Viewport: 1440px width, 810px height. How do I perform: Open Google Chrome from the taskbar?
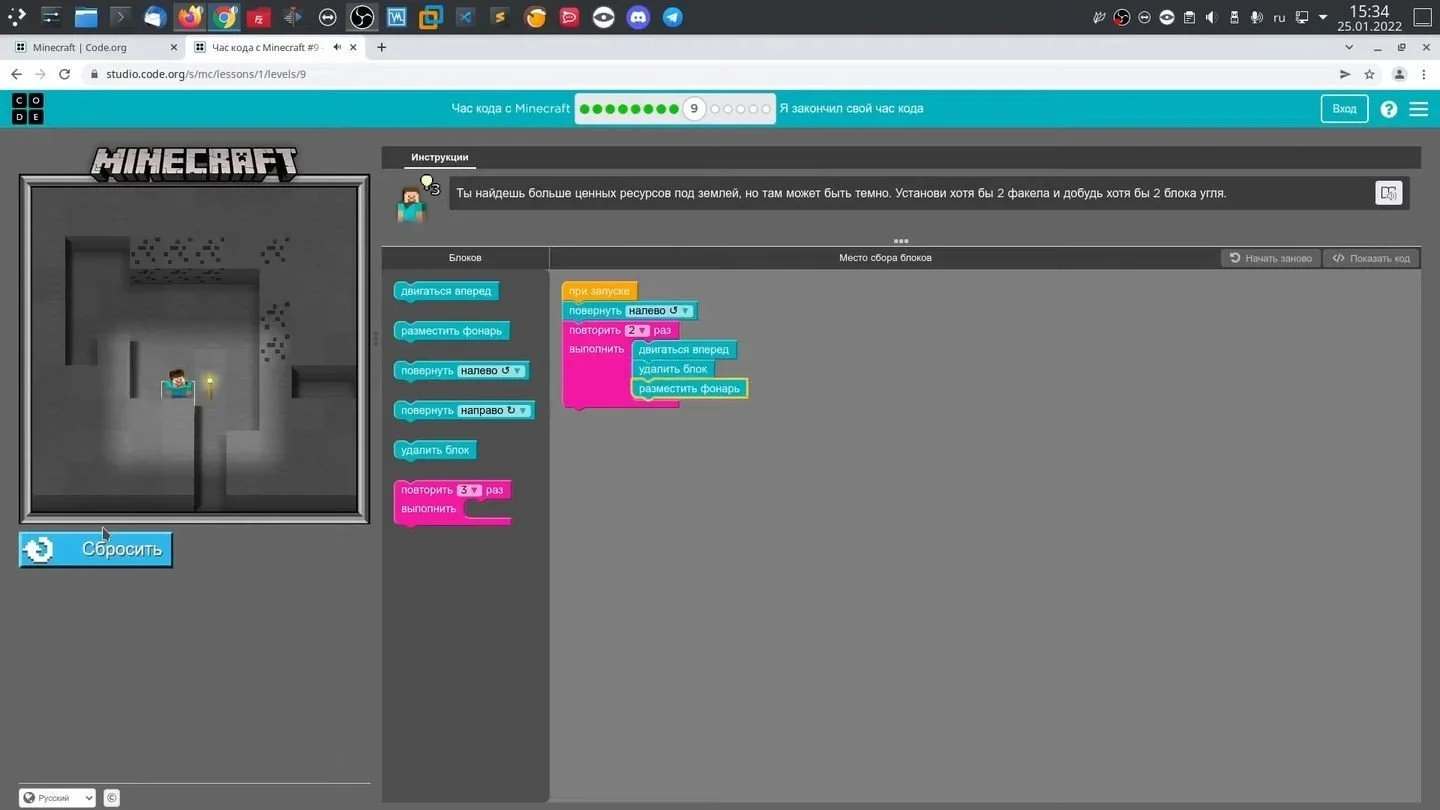click(x=225, y=17)
